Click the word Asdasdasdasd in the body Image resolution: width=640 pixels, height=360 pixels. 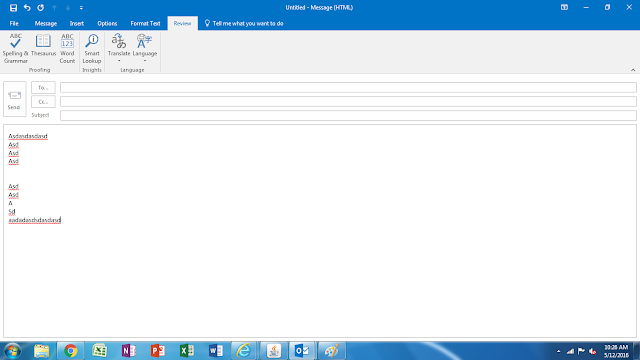pyautogui.click(x=28, y=136)
